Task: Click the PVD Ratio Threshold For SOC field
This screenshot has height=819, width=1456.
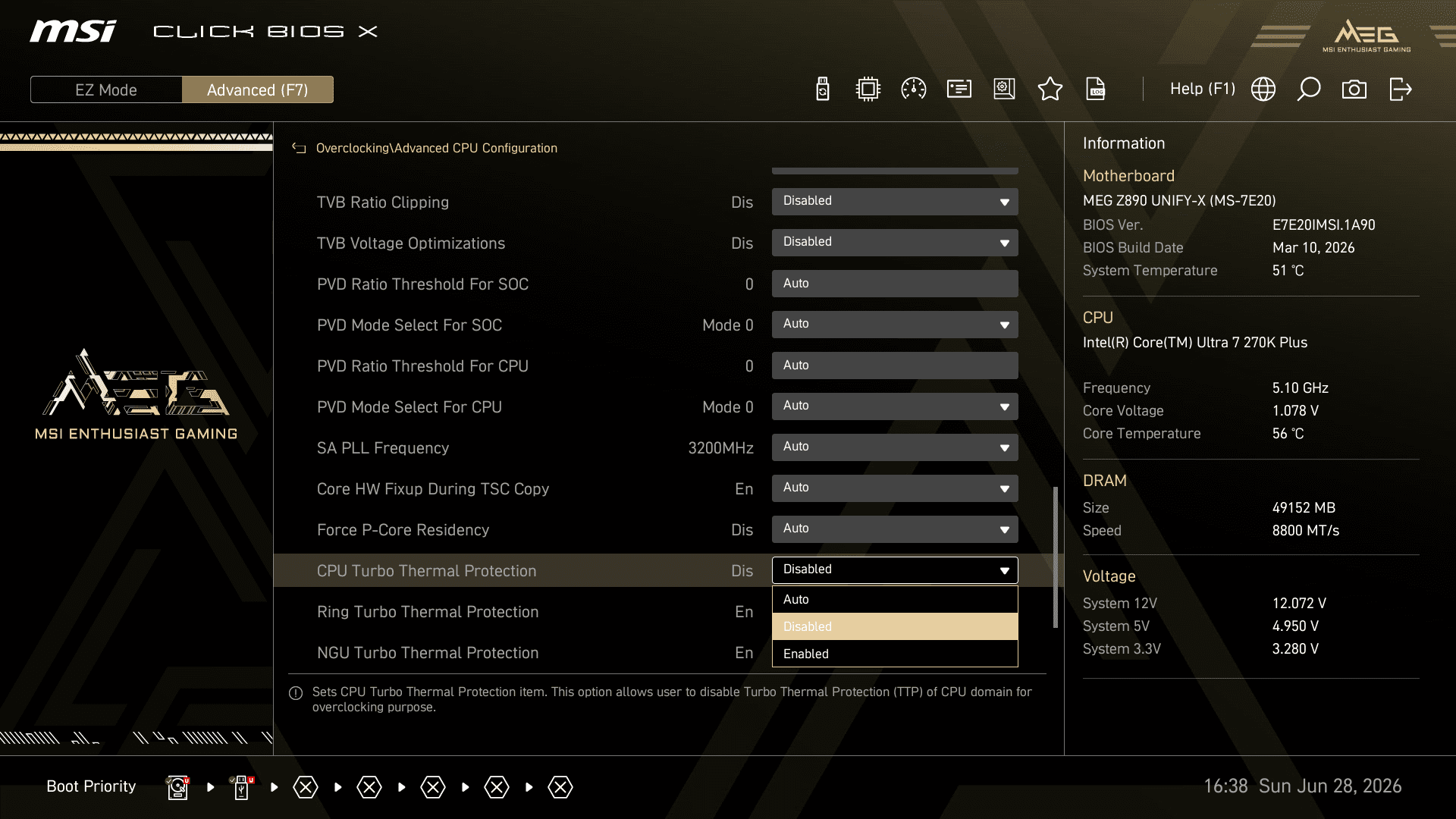Action: 895,284
